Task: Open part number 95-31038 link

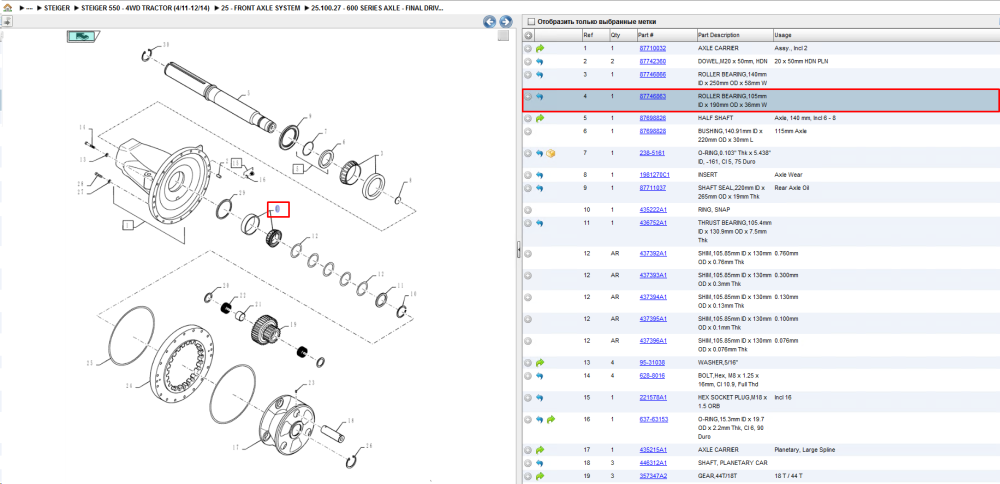Action: [x=651, y=362]
